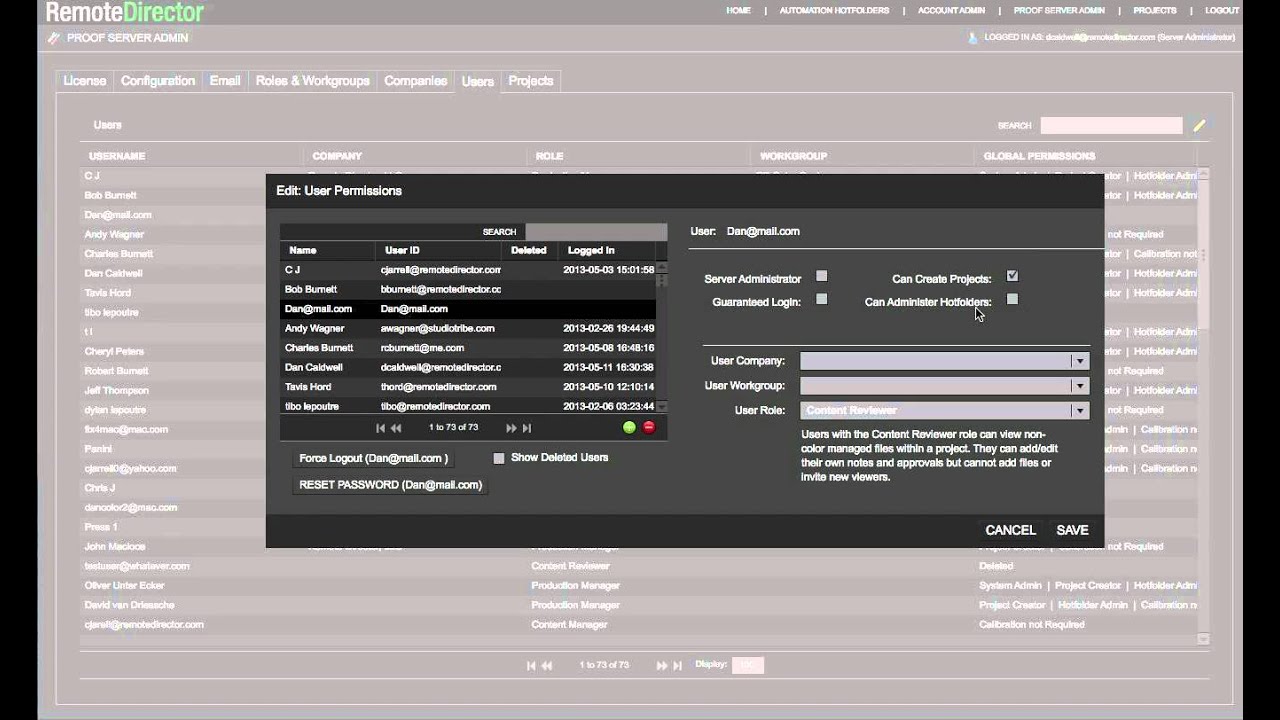This screenshot has height=720, width=1280.
Task: Click the logged-in user icon in header
Action: click(x=973, y=38)
